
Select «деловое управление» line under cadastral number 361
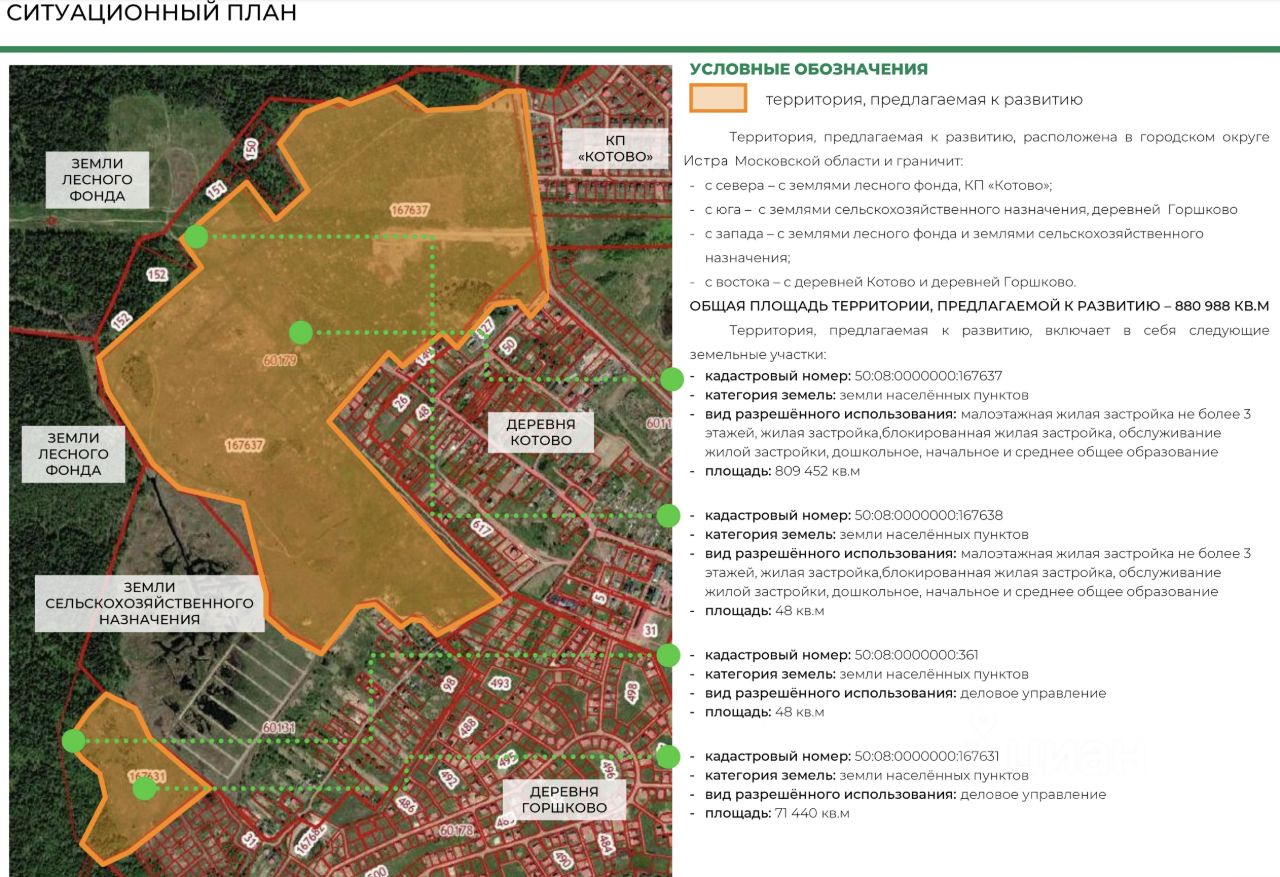click(905, 693)
